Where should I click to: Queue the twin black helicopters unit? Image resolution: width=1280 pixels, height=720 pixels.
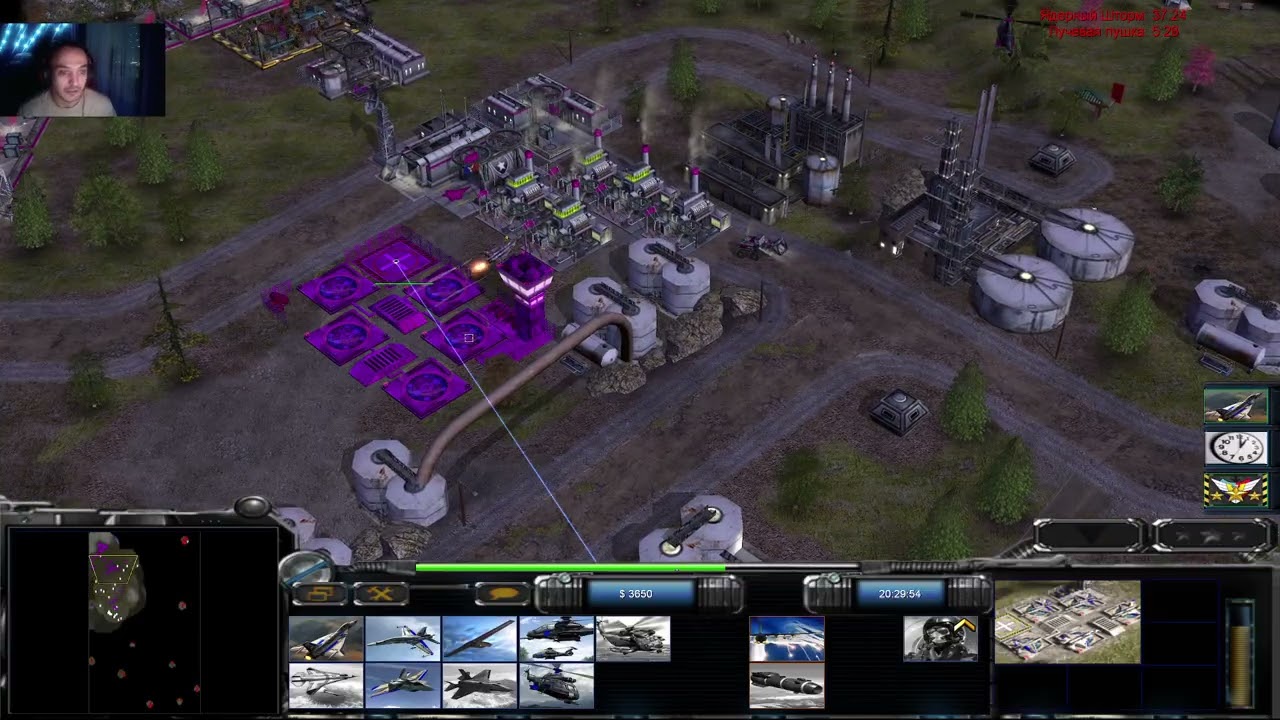[x=556, y=639]
